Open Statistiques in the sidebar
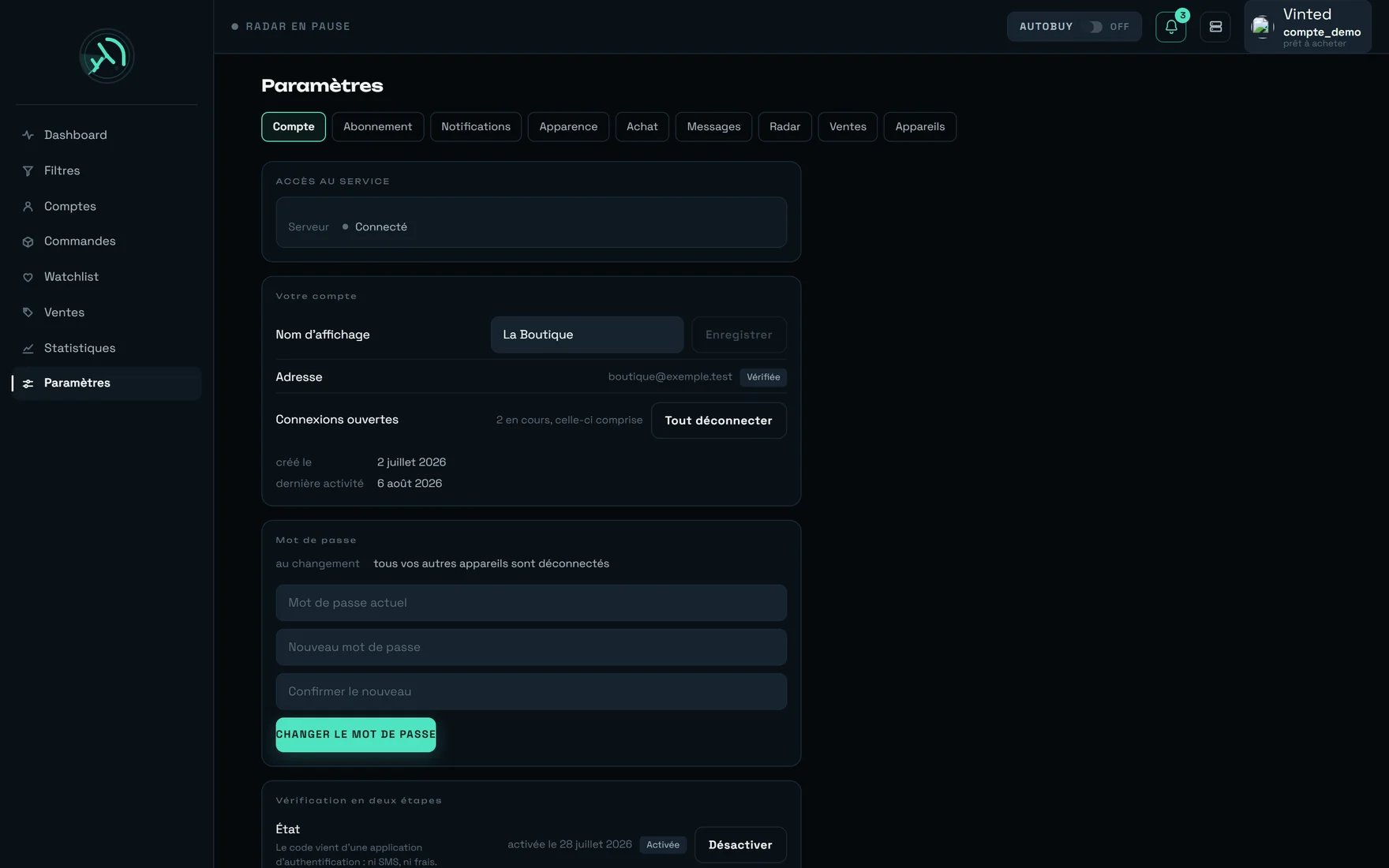 click(x=107, y=348)
